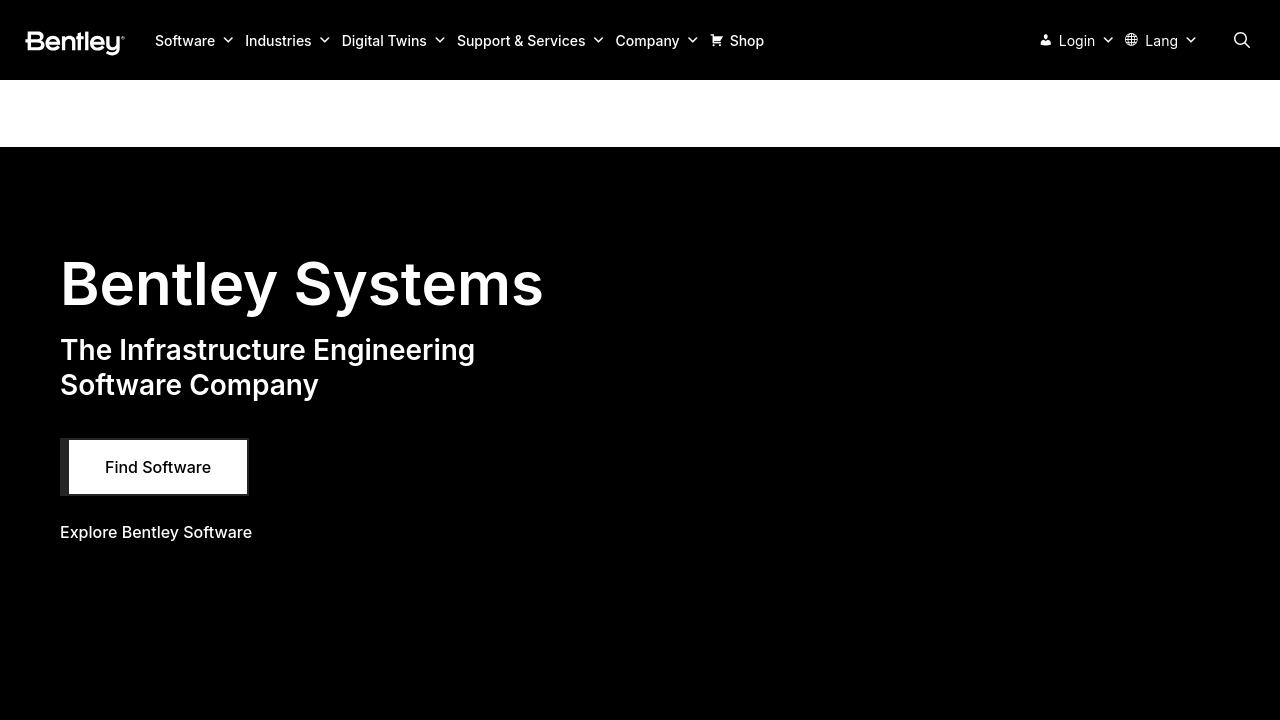
Task: Click the Bentley logo
Action: [x=75, y=42]
